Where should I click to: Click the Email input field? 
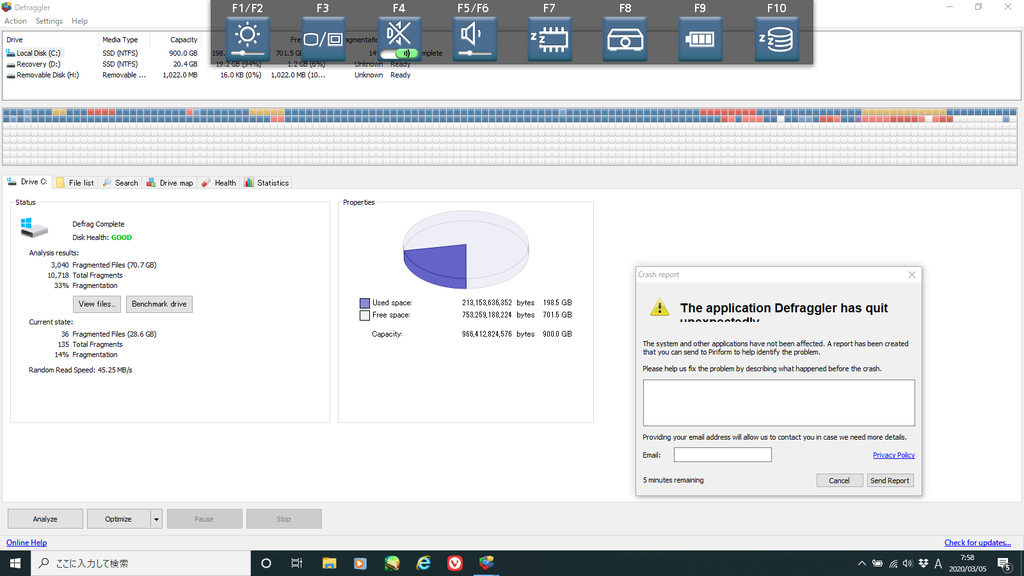coord(722,455)
